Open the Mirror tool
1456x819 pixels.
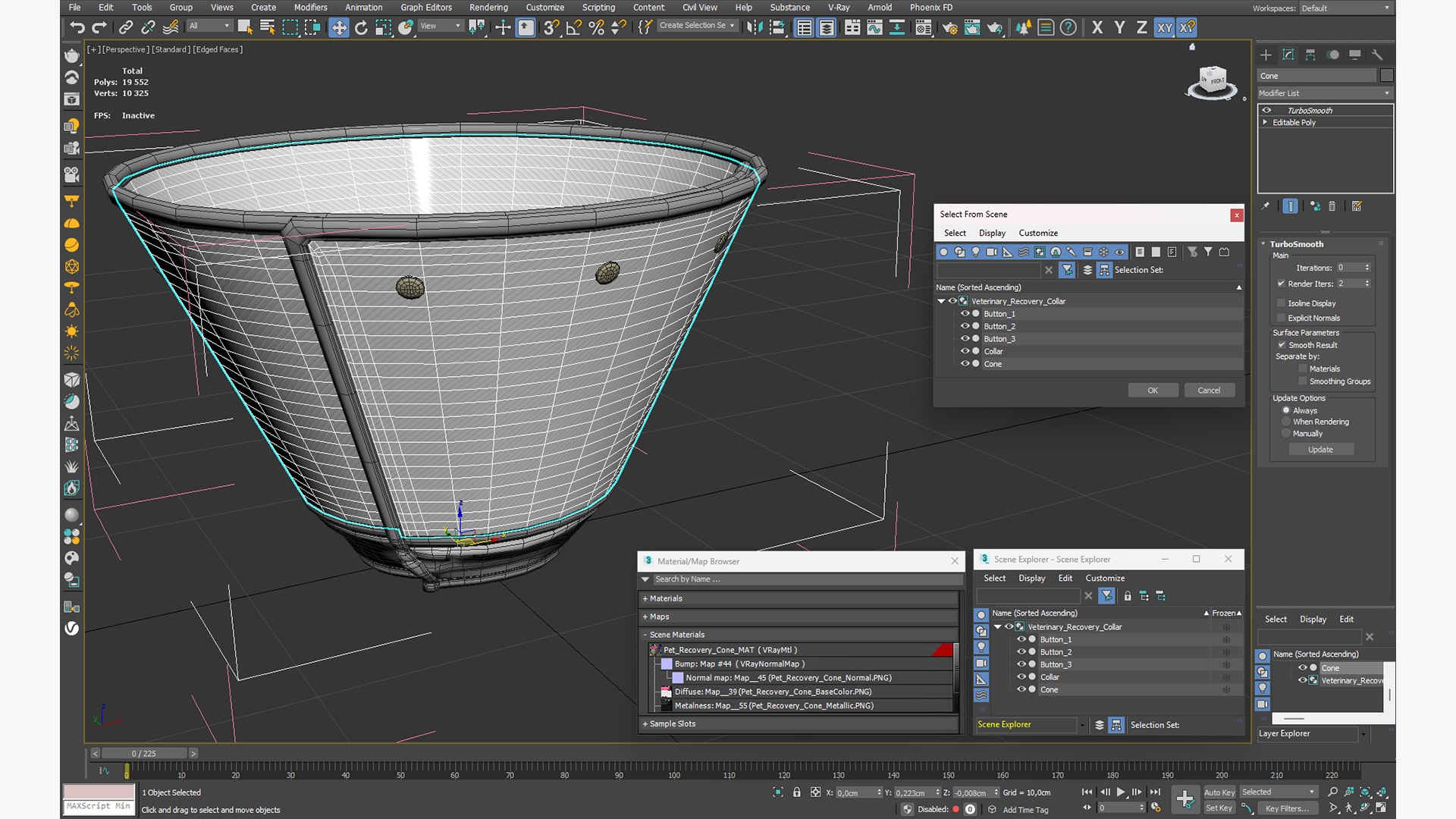tap(755, 27)
